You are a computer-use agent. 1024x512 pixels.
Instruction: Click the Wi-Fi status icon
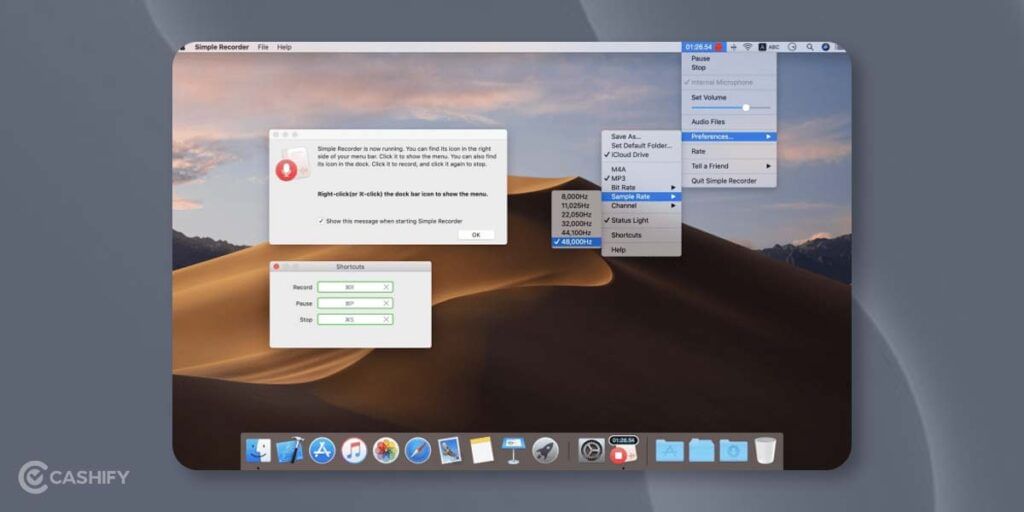pyautogui.click(x=748, y=47)
